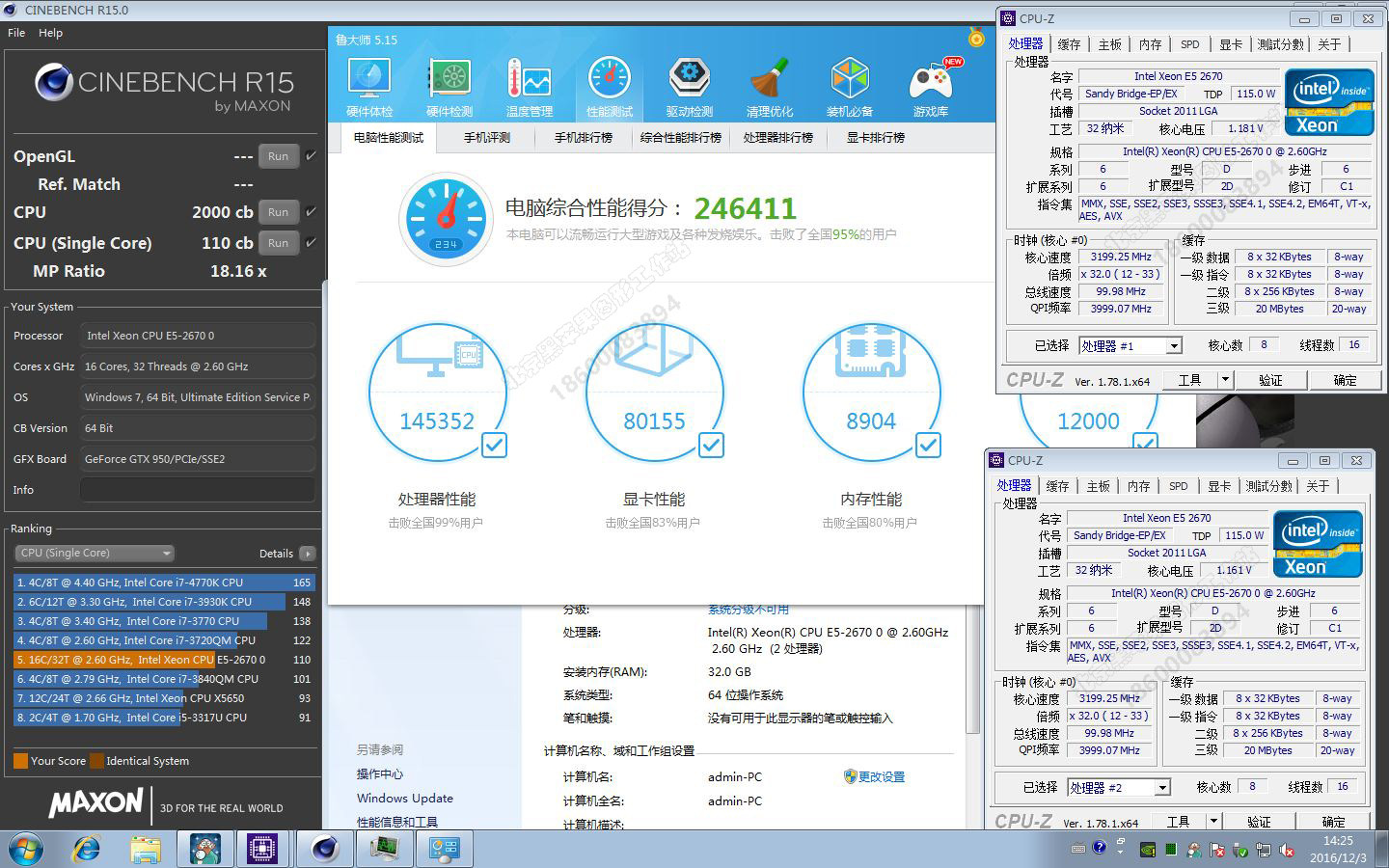Screen dimensions: 1389x868
Task: Open the 温度管理 temperature management icon
Action: pos(529,88)
